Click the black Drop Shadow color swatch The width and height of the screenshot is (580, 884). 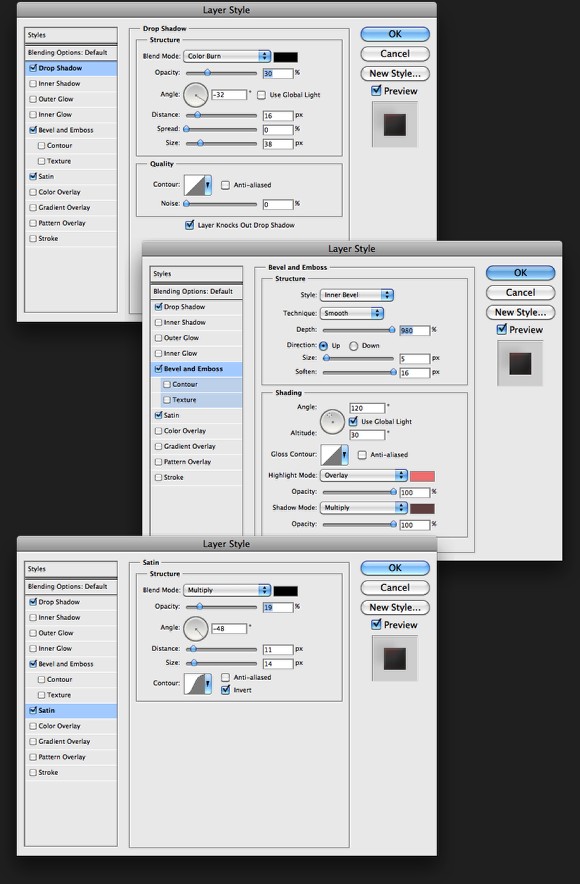286,57
